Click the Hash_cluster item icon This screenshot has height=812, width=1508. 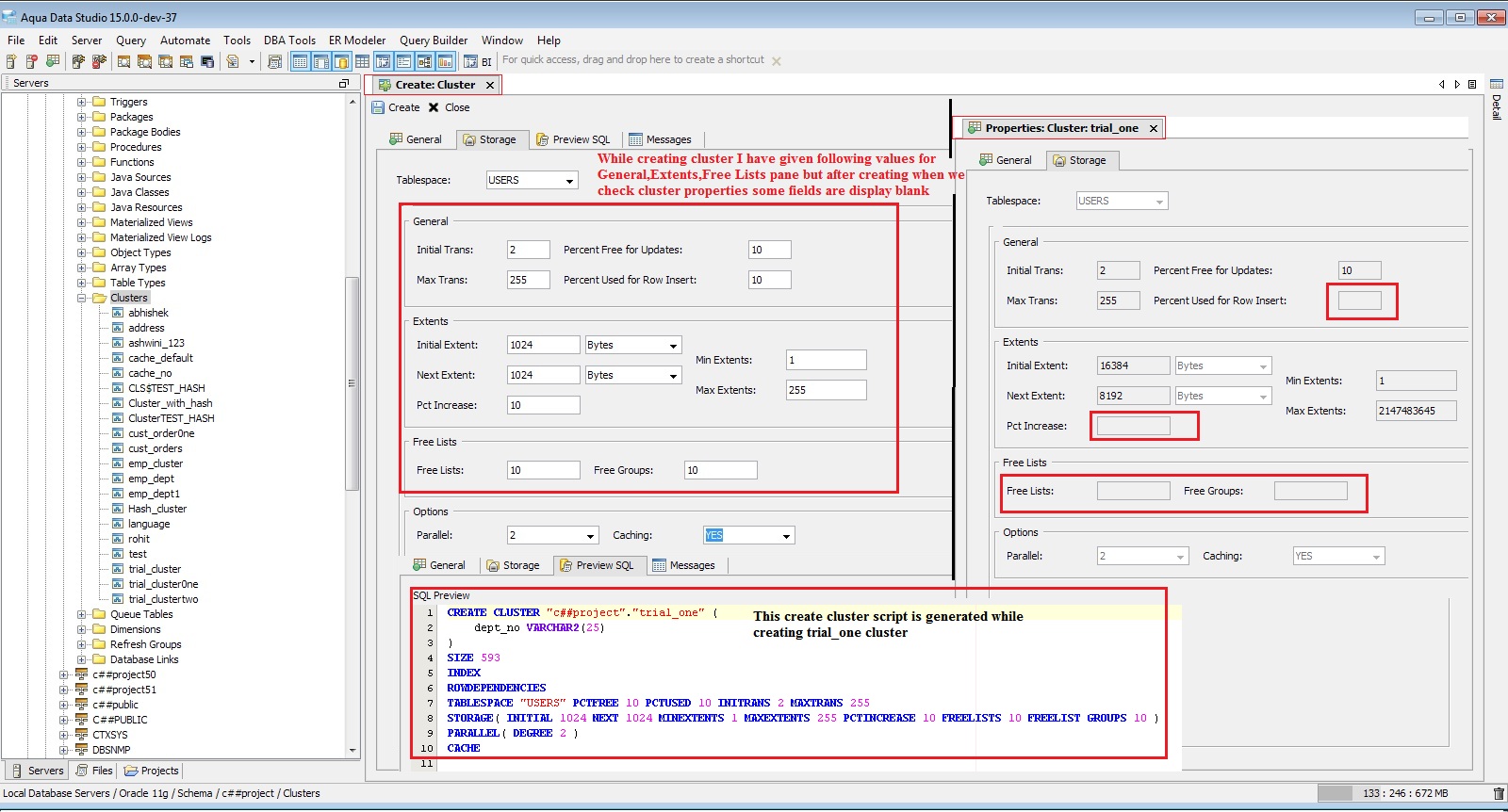pos(118,509)
